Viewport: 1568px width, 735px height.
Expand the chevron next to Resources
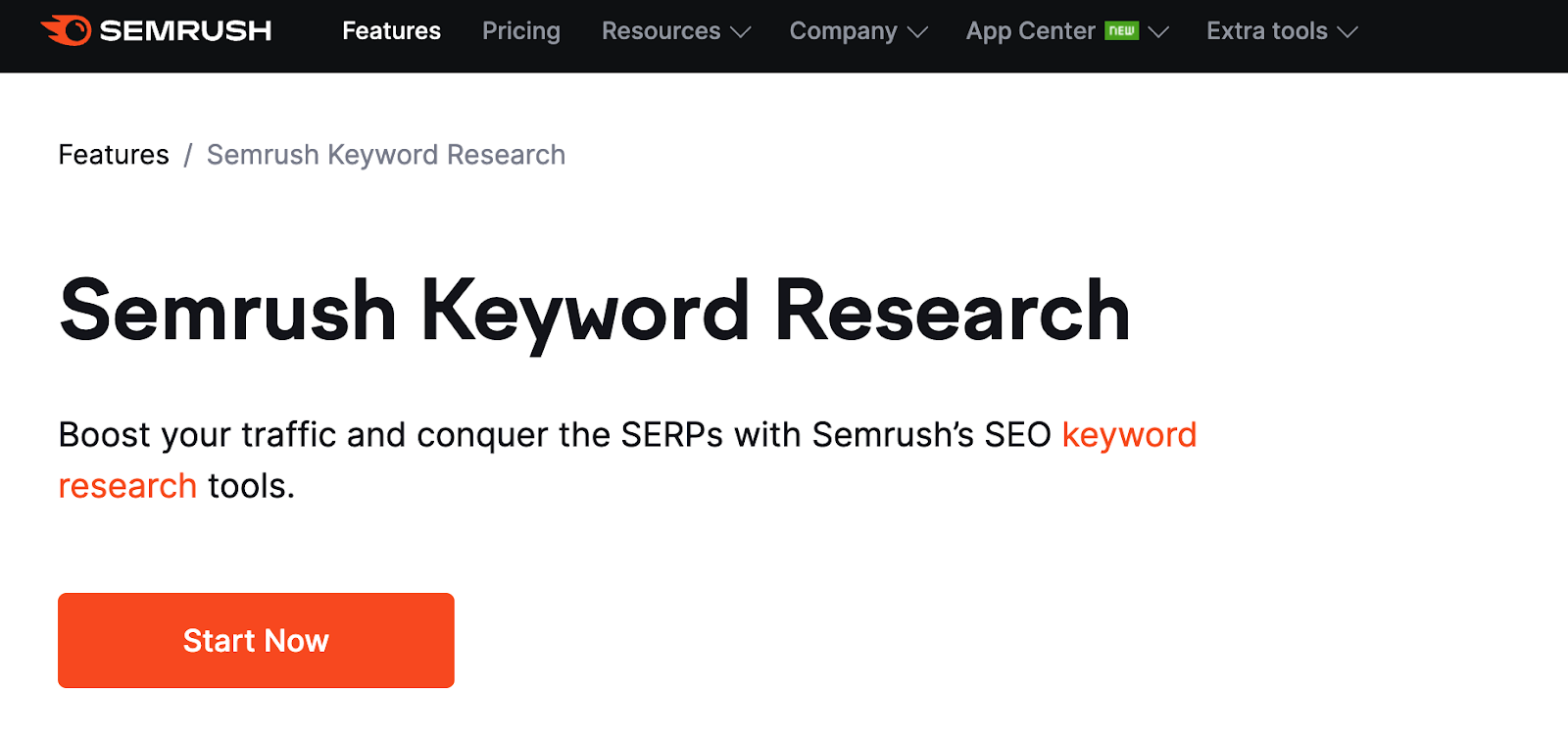[x=741, y=32]
